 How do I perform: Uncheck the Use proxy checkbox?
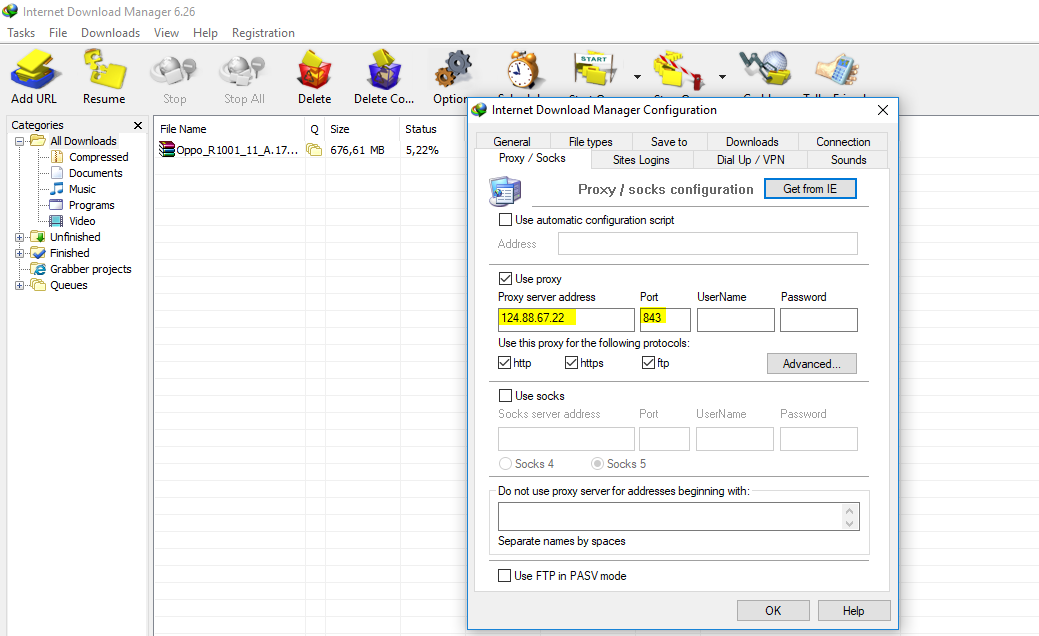(x=506, y=278)
